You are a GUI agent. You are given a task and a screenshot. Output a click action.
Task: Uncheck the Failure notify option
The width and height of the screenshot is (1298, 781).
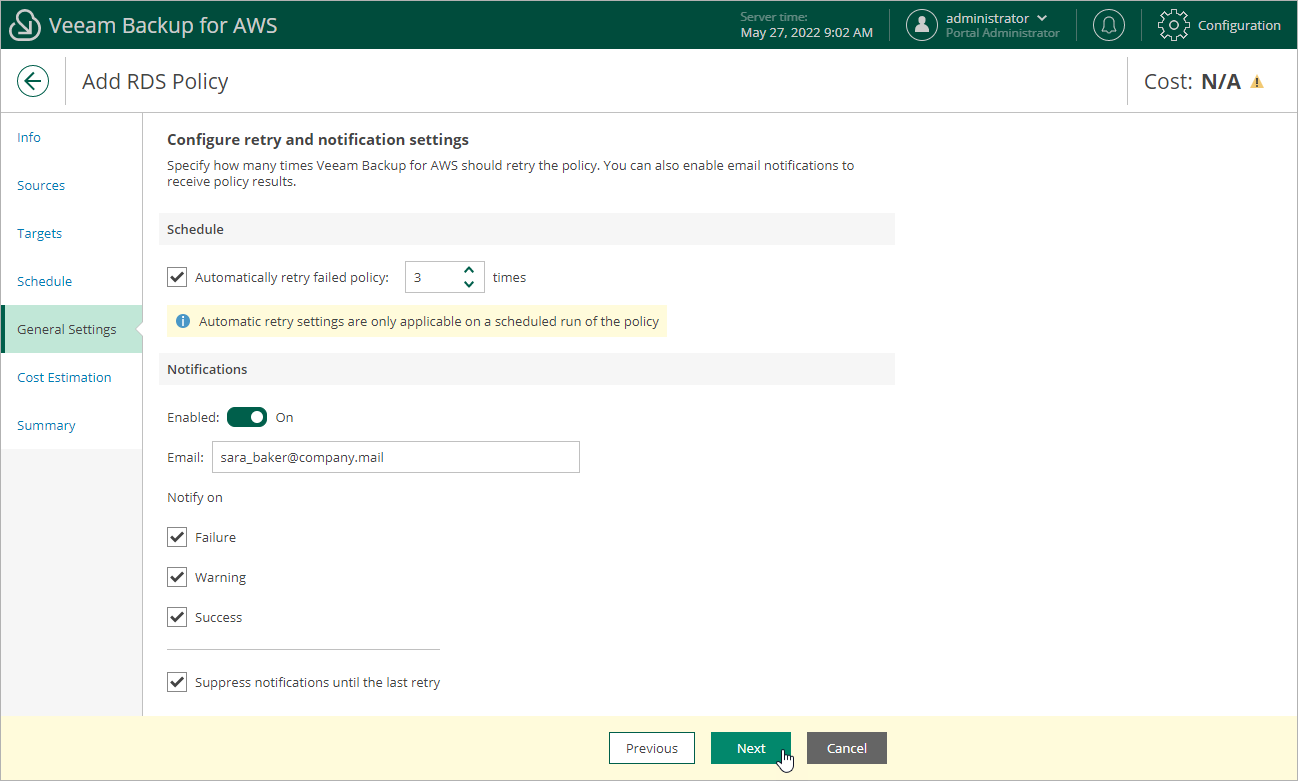pos(177,537)
